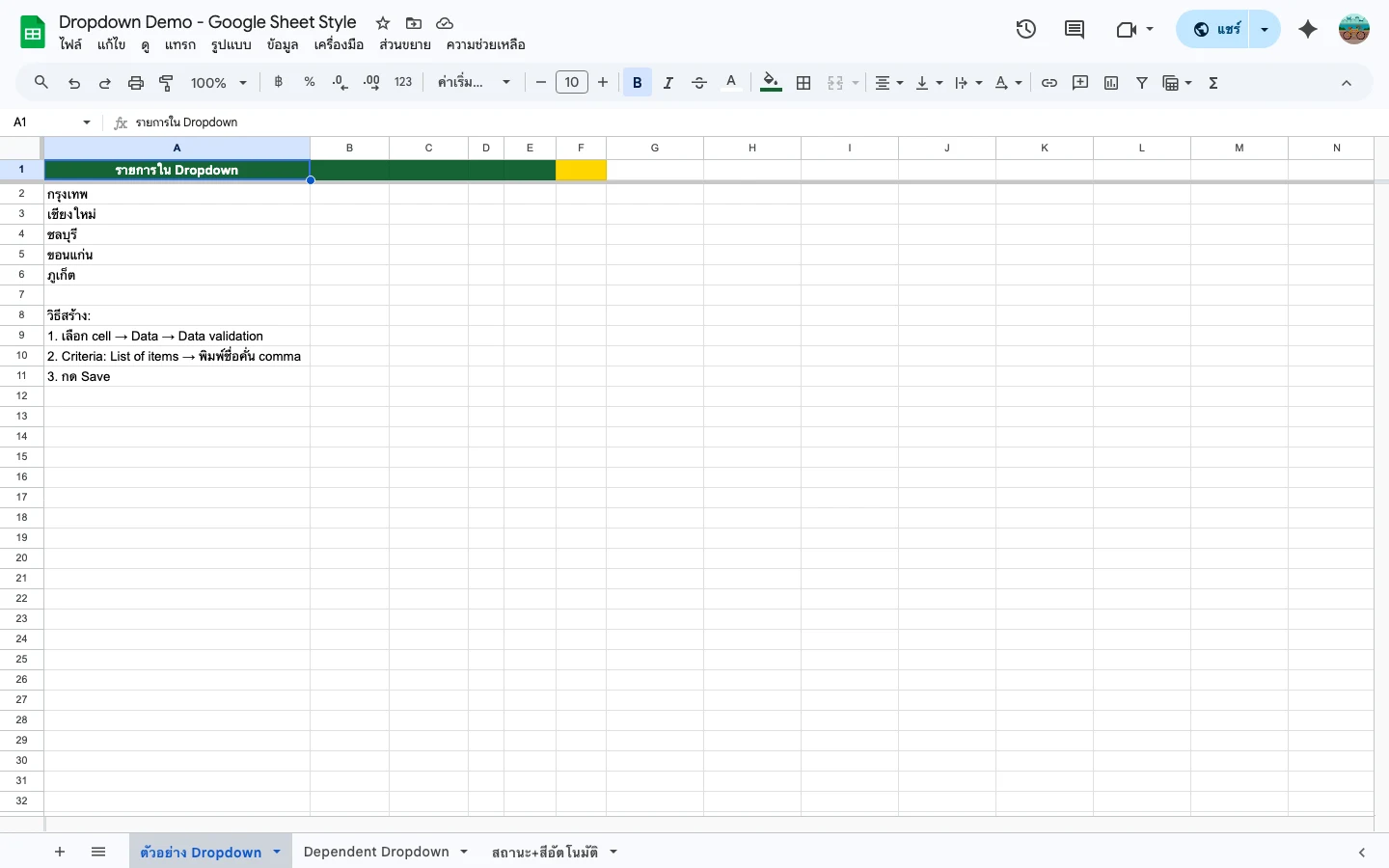
Task: Expand the share options arrow next to แชร์
Action: [1264, 29]
